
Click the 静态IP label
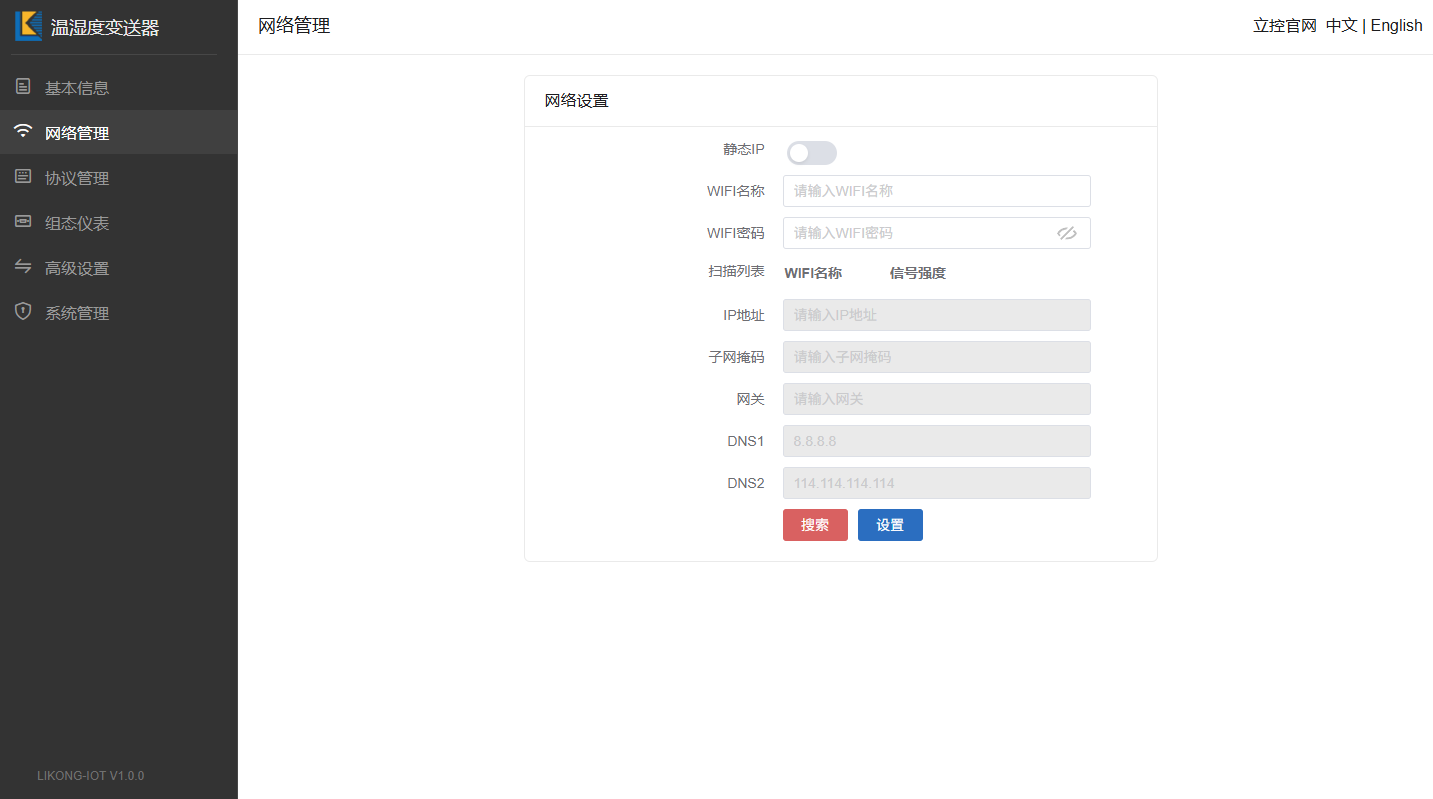(x=744, y=149)
